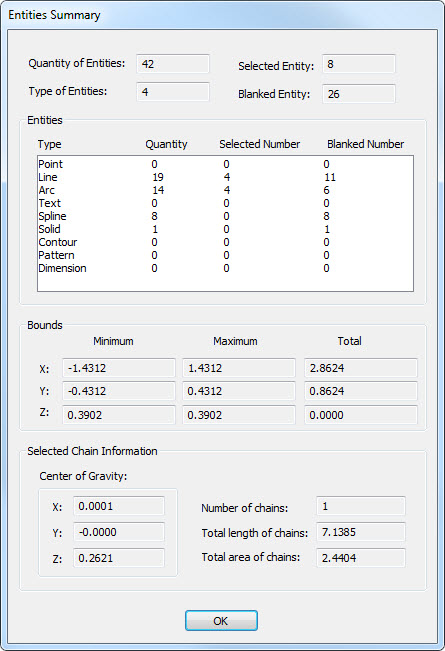Click the X total bounds field 2.8624
The width and height of the screenshot is (445, 651).
click(x=361, y=368)
